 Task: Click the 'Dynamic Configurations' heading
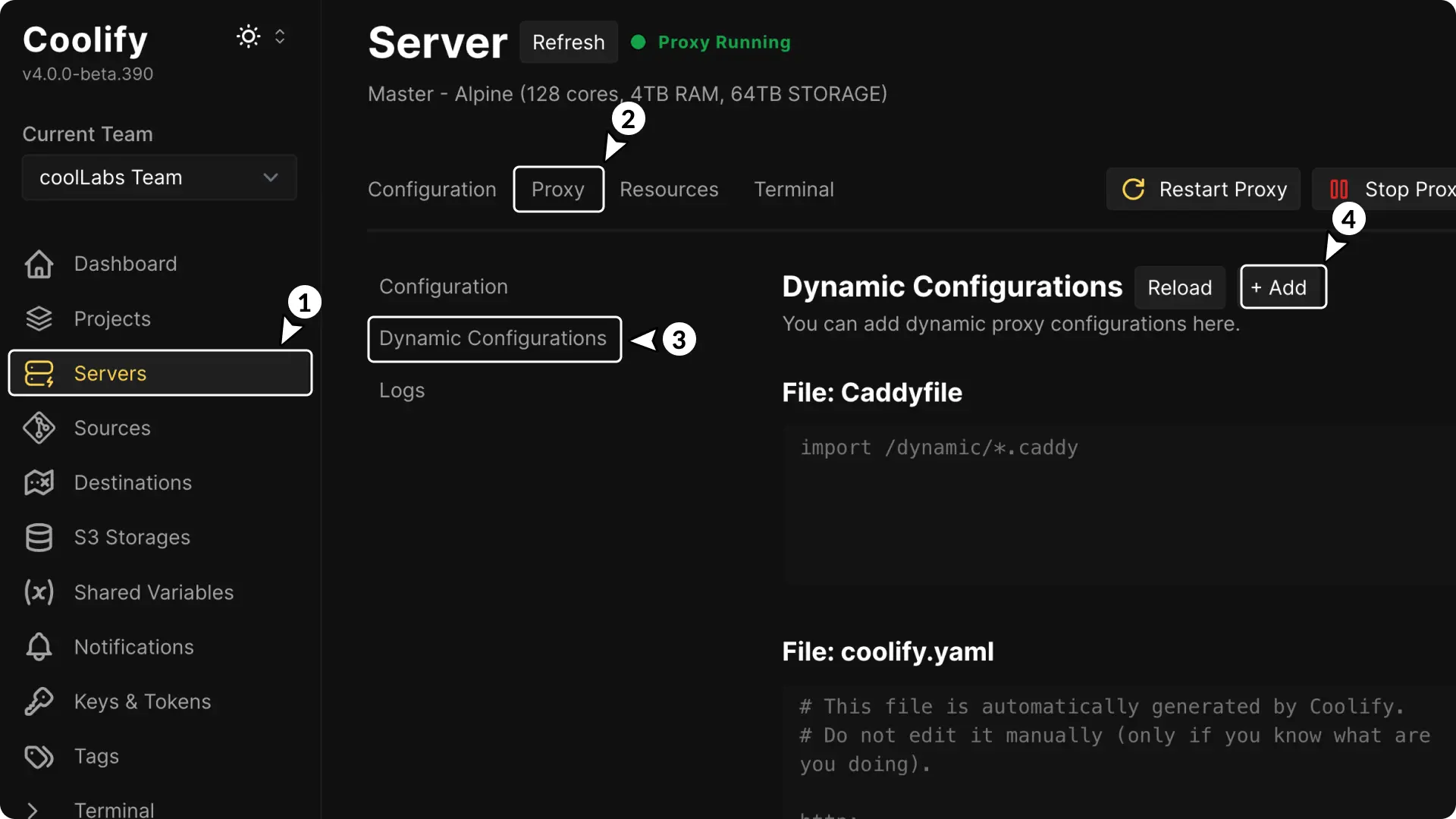pyautogui.click(x=952, y=287)
